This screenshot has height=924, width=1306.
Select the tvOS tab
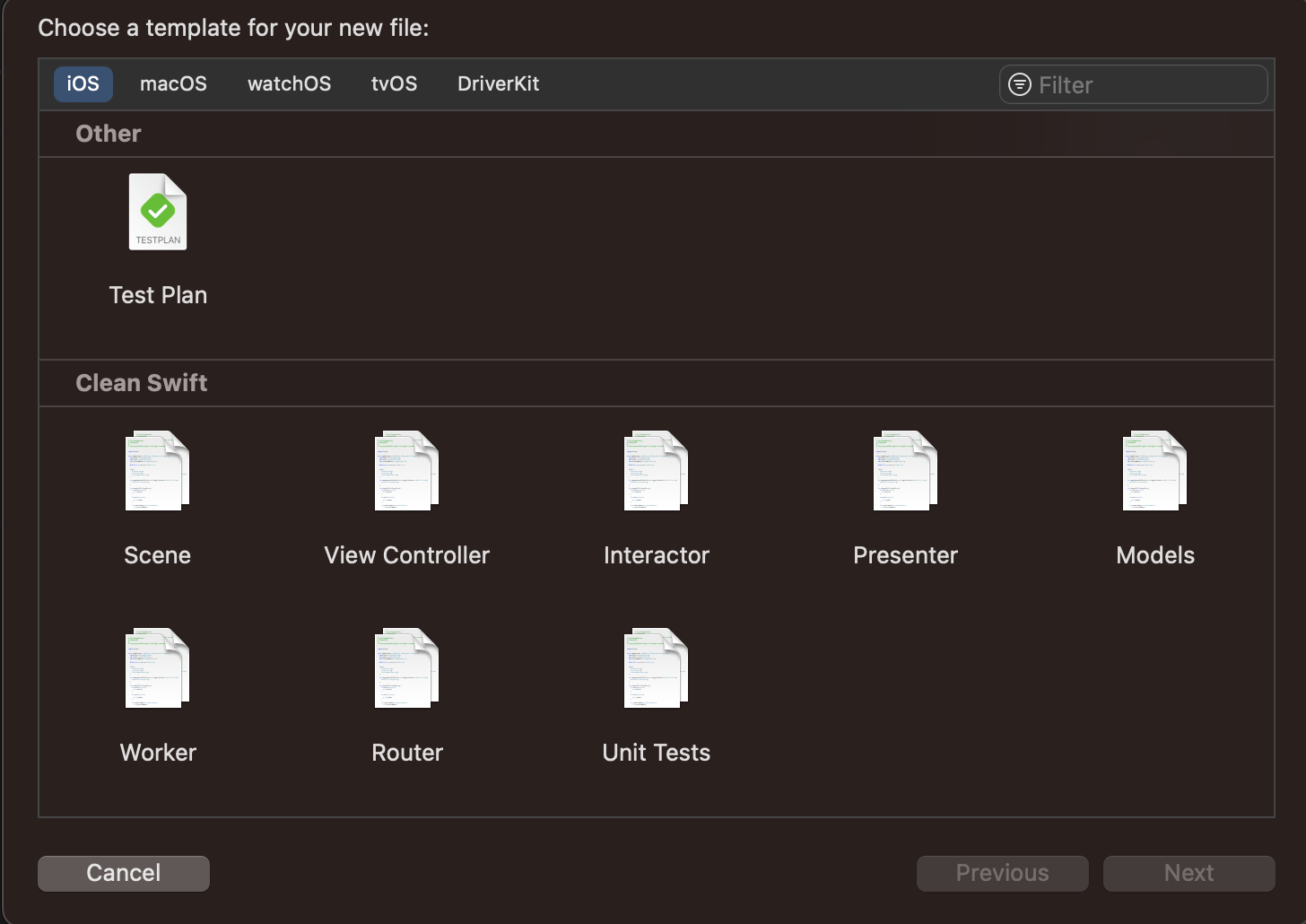394,83
